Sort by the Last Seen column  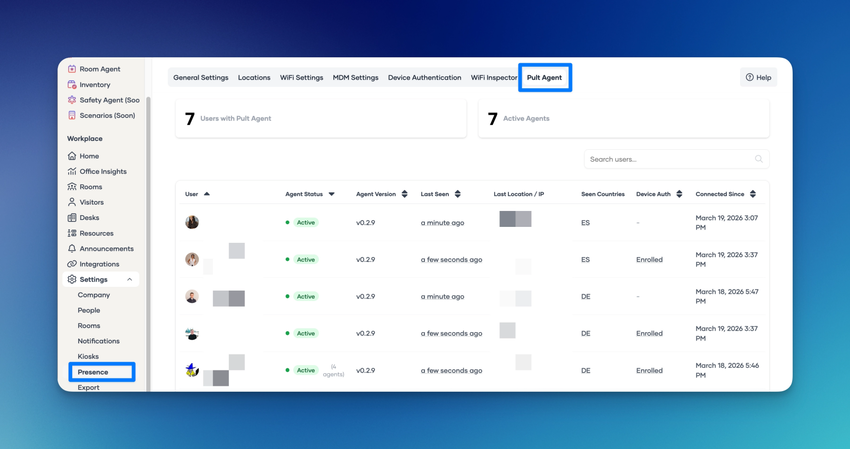458,194
